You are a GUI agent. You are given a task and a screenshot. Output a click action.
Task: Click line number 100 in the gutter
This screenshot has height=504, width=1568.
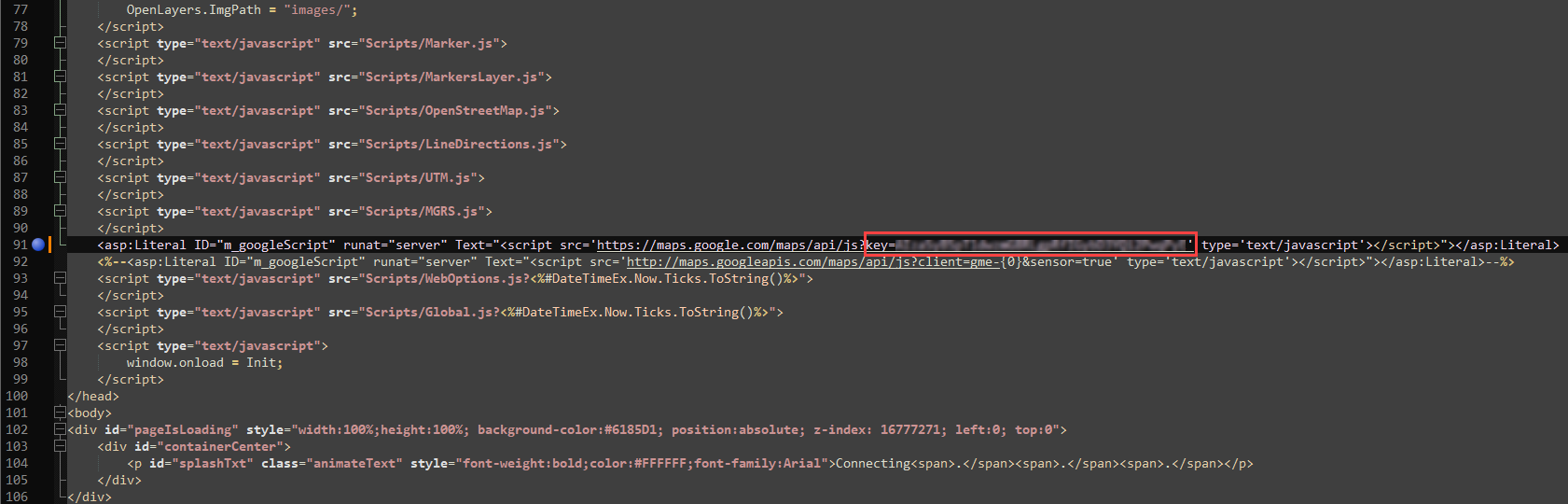coord(17,396)
